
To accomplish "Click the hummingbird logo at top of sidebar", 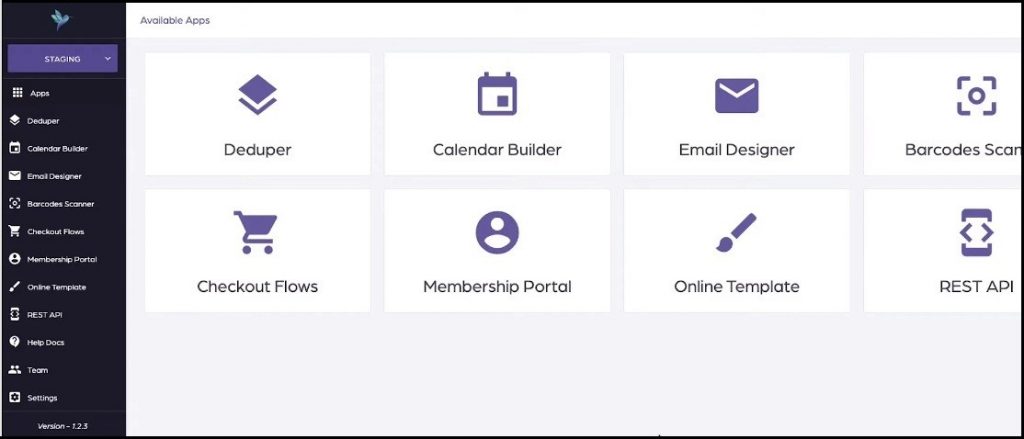I will click(x=61, y=20).
